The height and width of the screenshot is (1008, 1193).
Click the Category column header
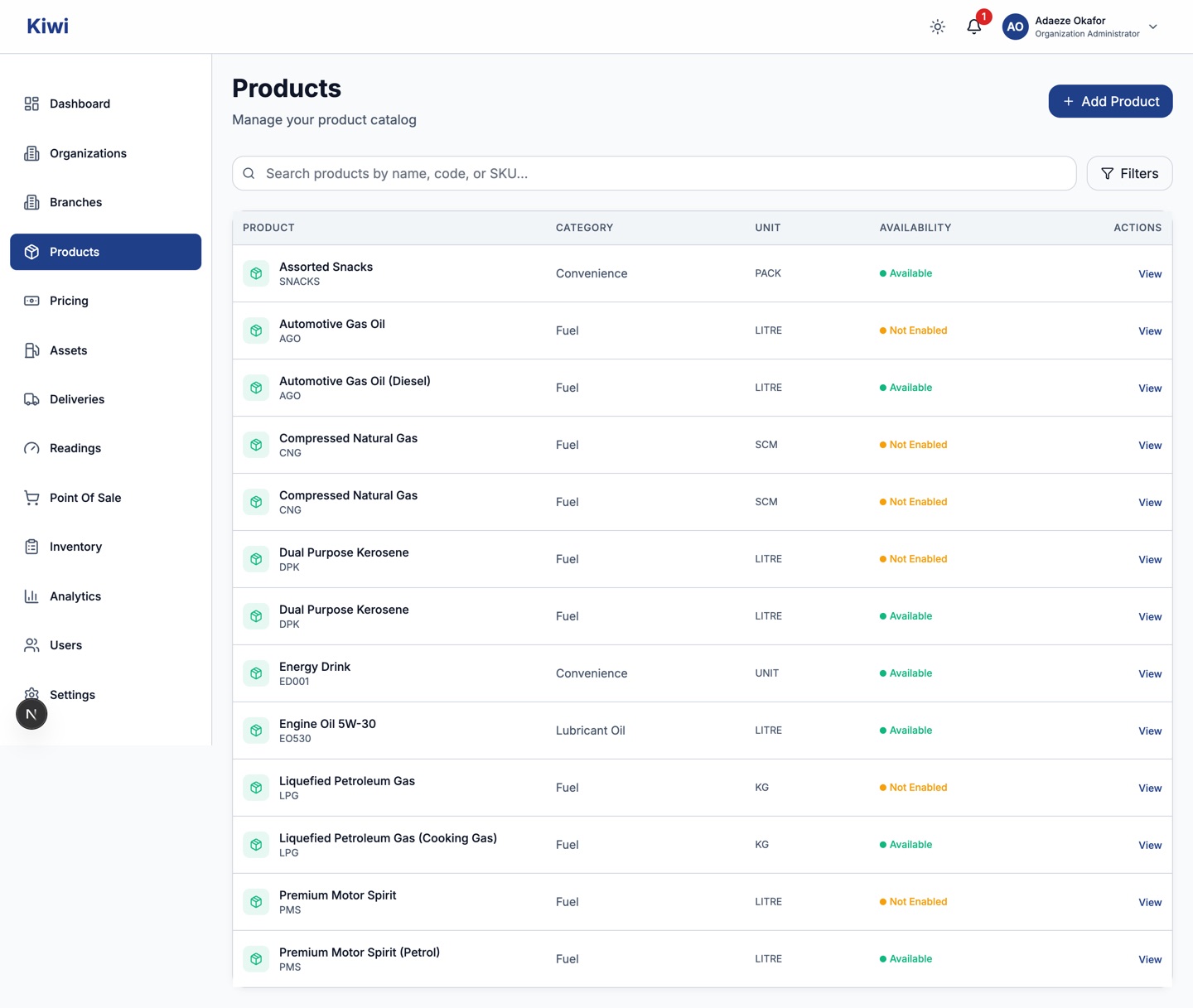[x=584, y=228]
